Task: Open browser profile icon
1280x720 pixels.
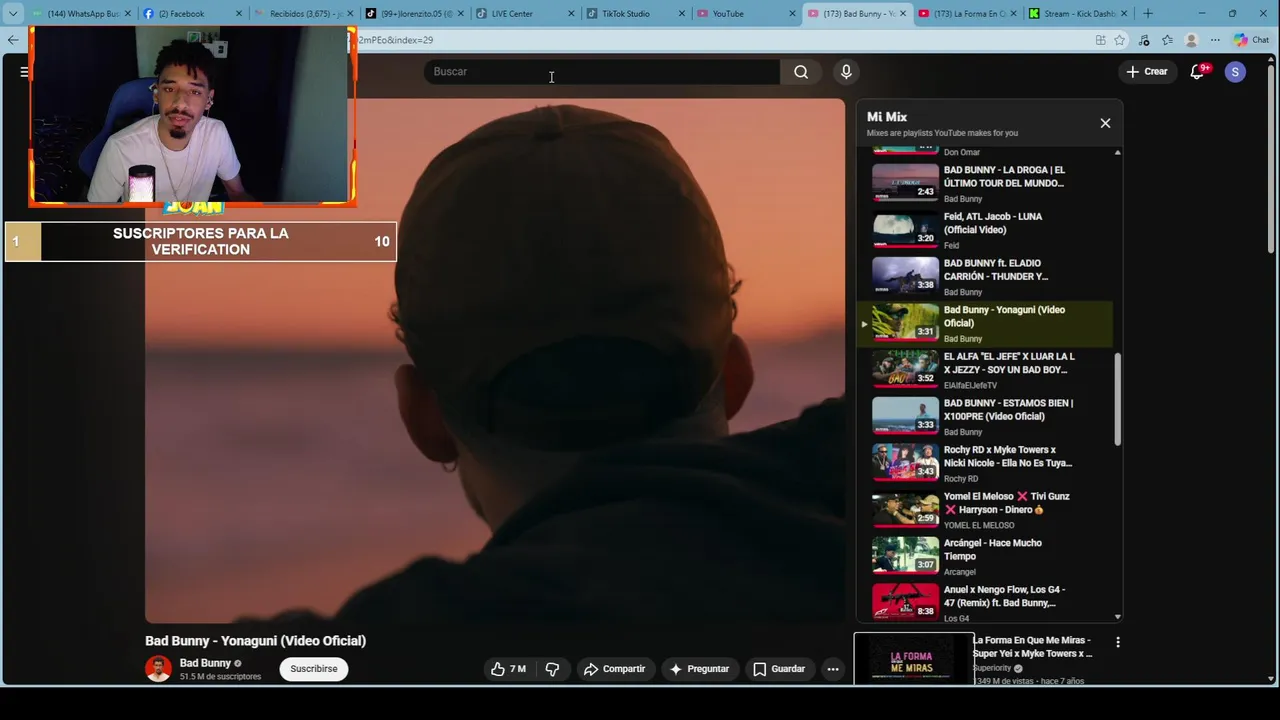Action: (x=1191, y=40)
